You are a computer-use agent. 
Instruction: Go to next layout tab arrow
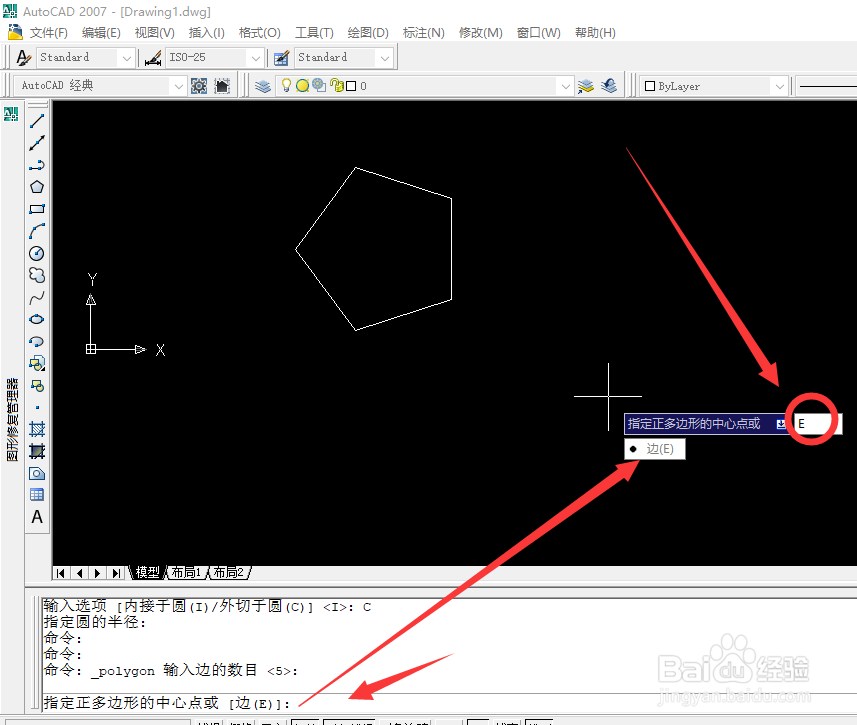coord(97,573)
